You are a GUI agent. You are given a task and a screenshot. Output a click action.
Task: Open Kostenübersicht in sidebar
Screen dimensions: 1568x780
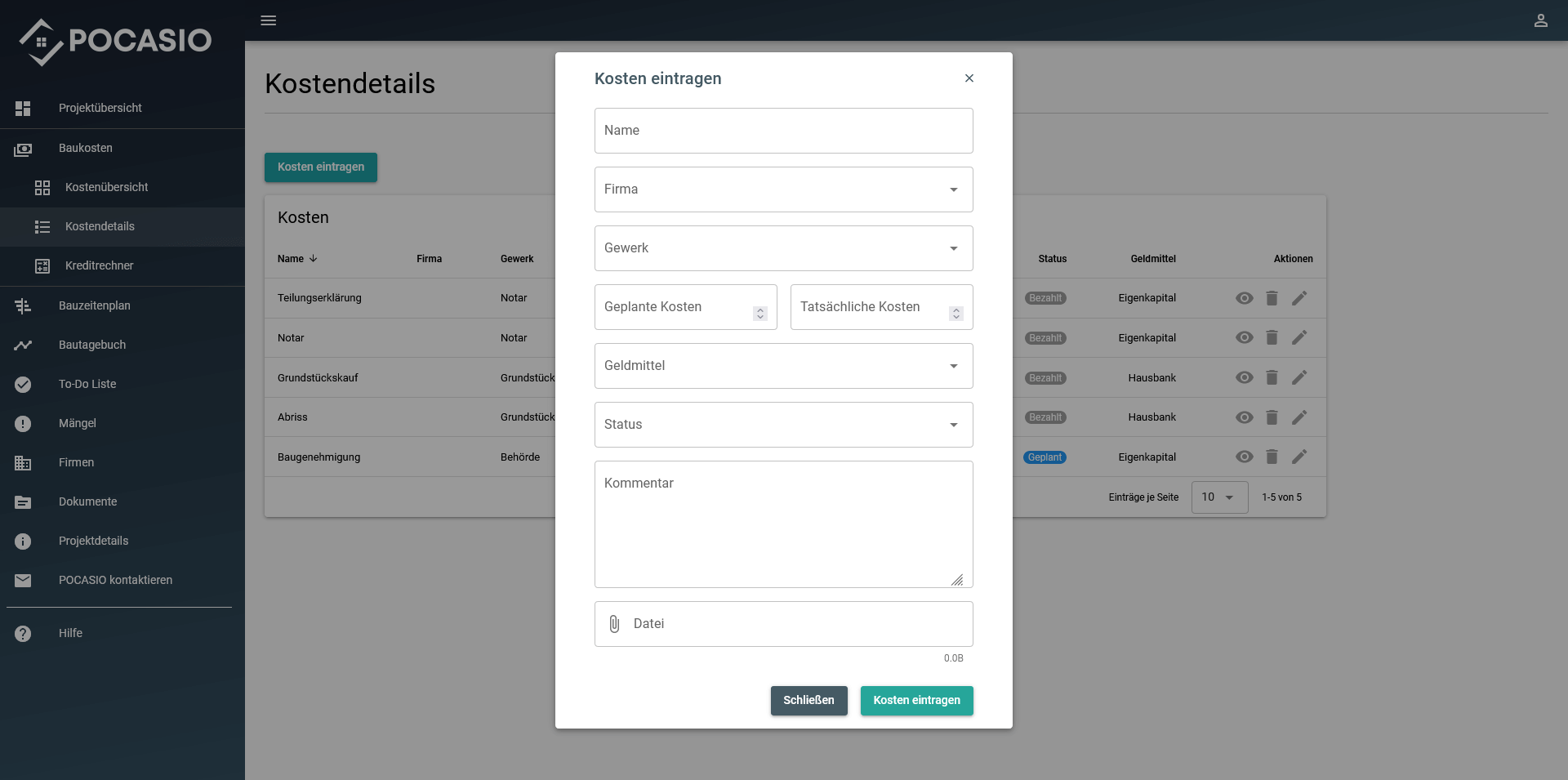122,188
